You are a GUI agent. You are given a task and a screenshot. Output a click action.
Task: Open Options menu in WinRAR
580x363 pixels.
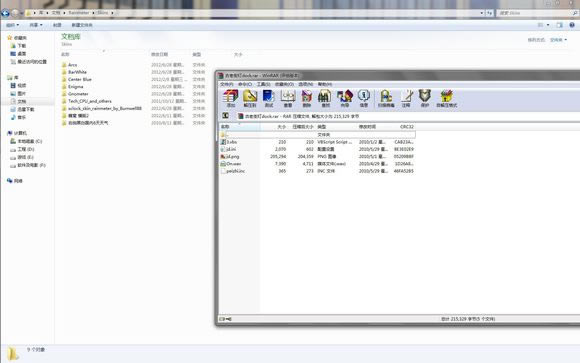(x=306, y=84)
